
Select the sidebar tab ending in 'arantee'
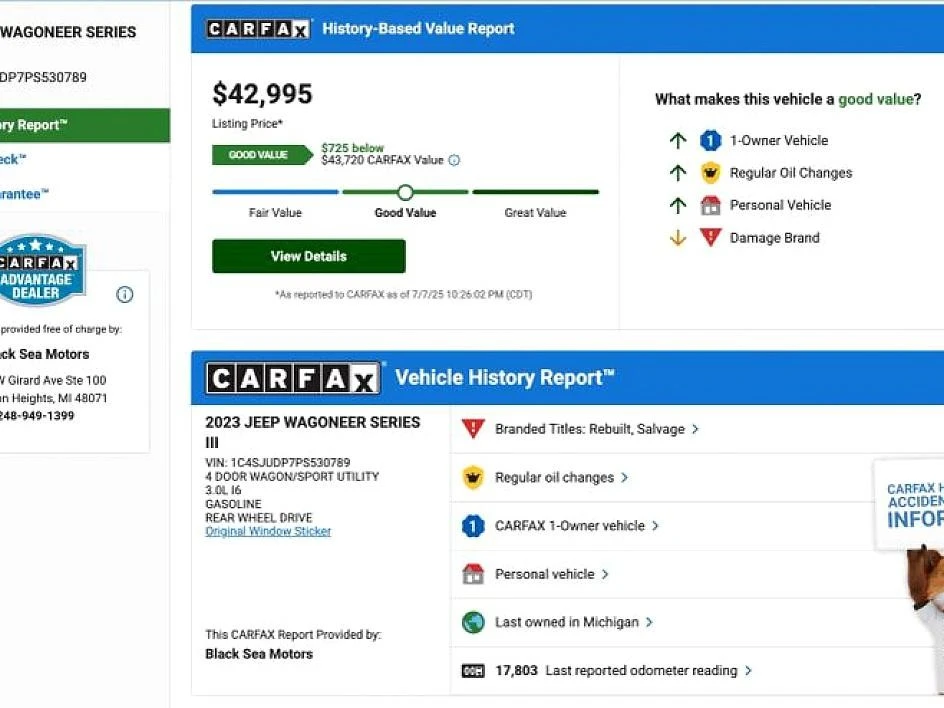point(24,194)
